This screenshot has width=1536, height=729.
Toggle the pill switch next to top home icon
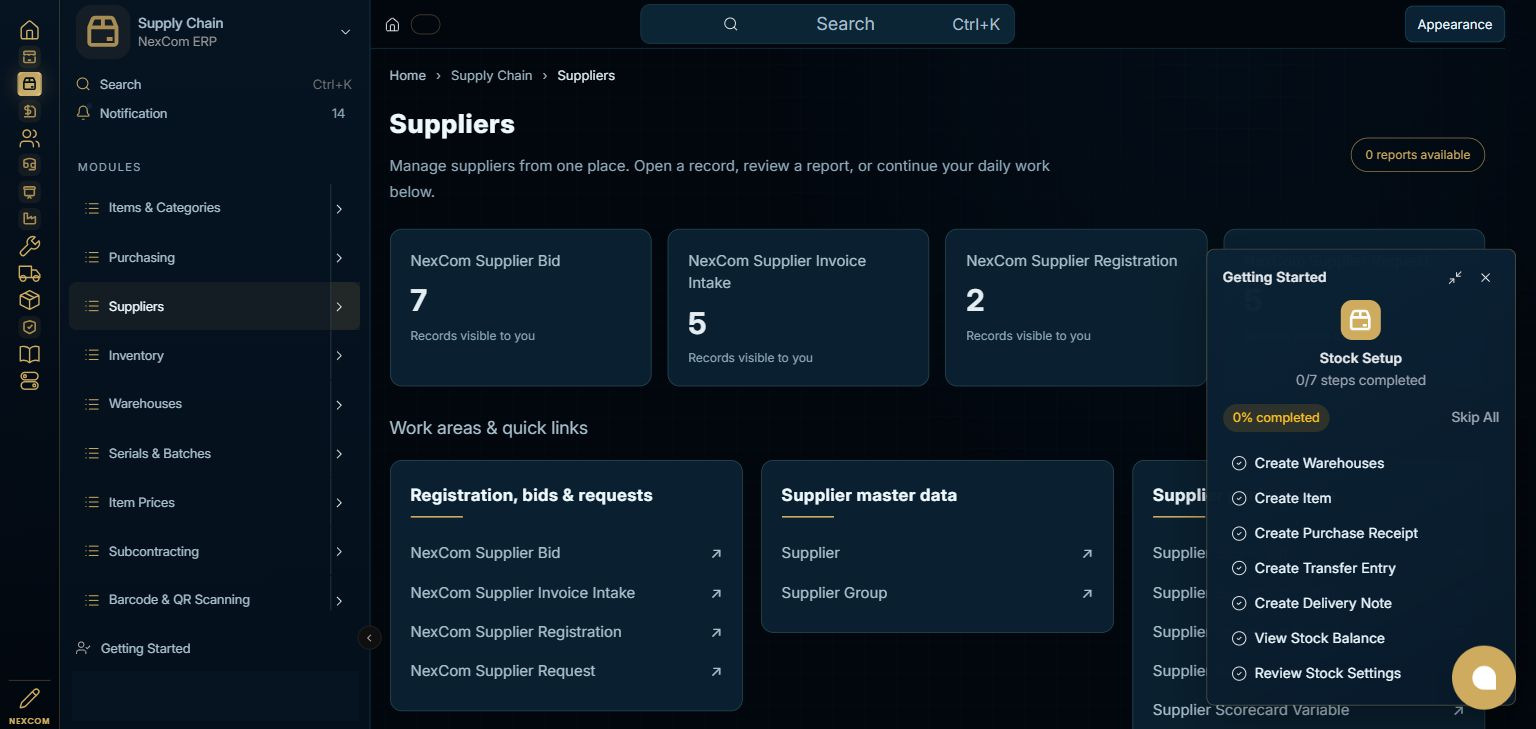425,25
